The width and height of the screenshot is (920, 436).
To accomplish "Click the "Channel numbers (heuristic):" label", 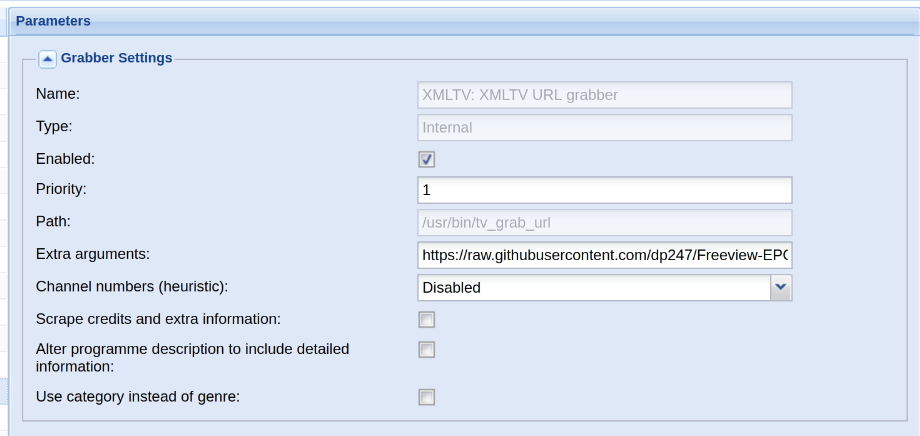I will pyautogui.click(x=132, y=286).
